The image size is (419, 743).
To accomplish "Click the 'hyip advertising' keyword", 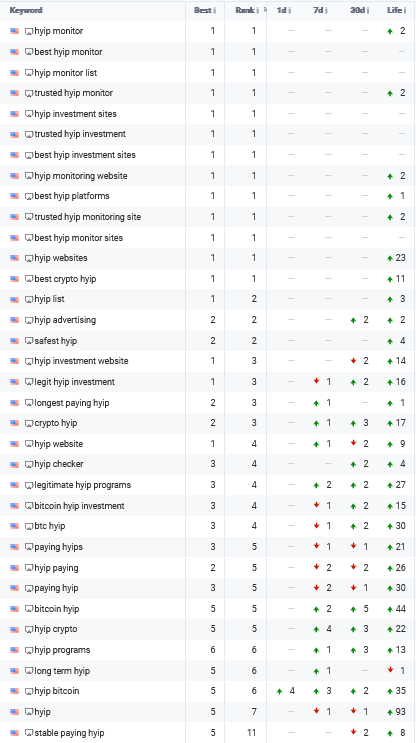I will click(65, 320).
